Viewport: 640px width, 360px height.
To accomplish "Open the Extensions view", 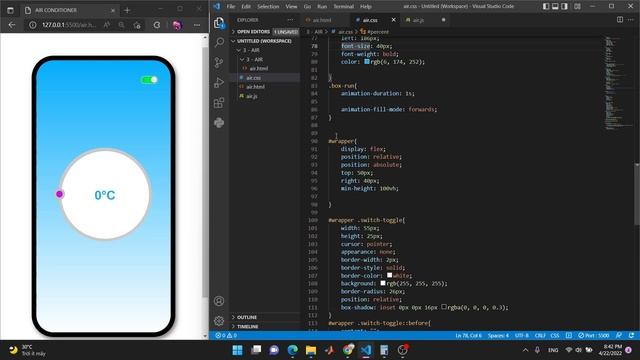I will 219,102.
